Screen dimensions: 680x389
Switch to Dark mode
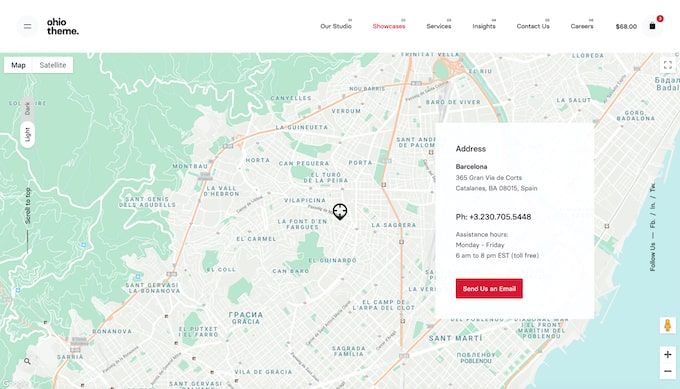point(27,108)
